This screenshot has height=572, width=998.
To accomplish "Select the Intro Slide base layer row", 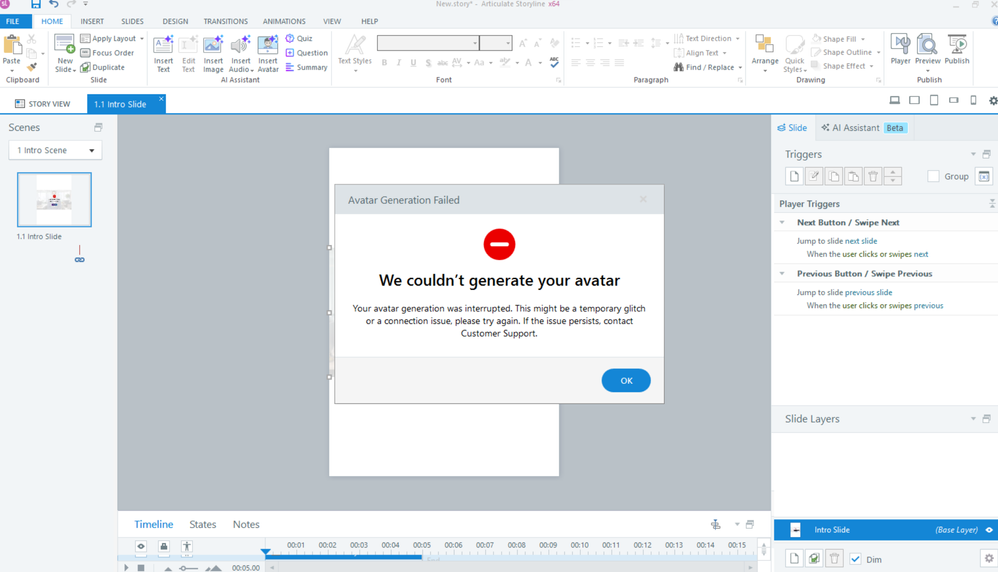I will 885,529.
